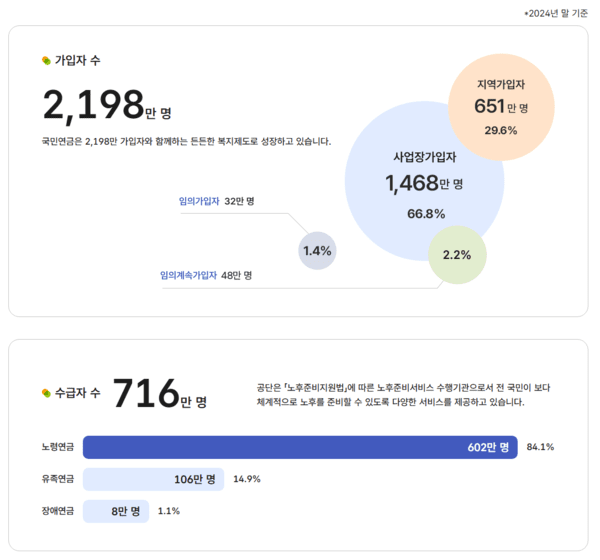600x560 pixels.
Task: Click the 노령연금 row label
Action: (58, 447)
